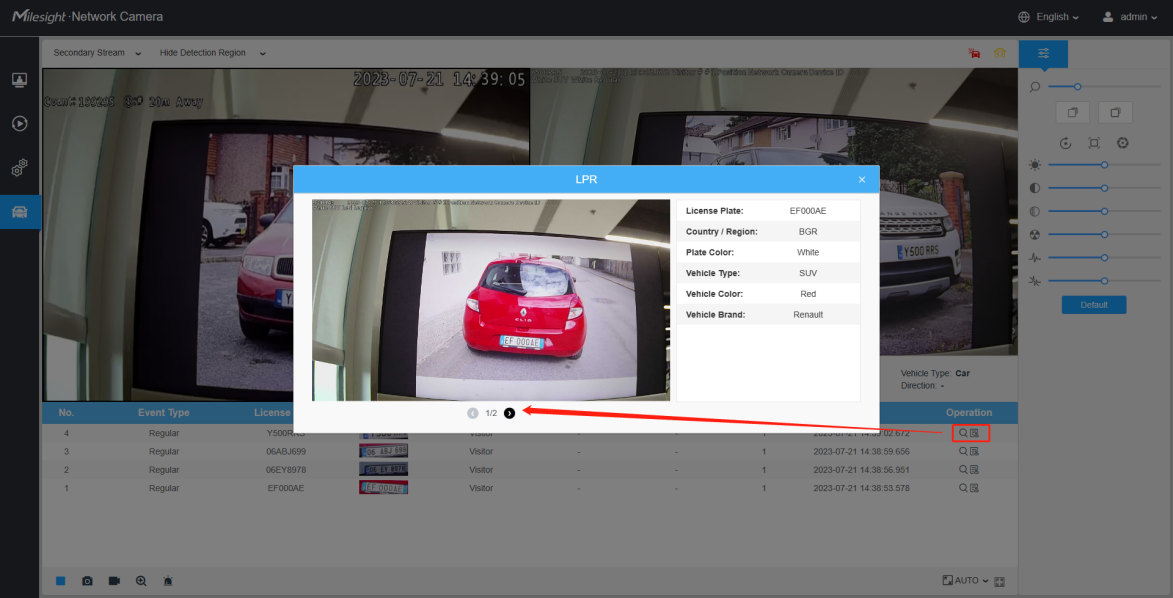Open English language dropdown

pyautogui.click(x=1049, y=16)
